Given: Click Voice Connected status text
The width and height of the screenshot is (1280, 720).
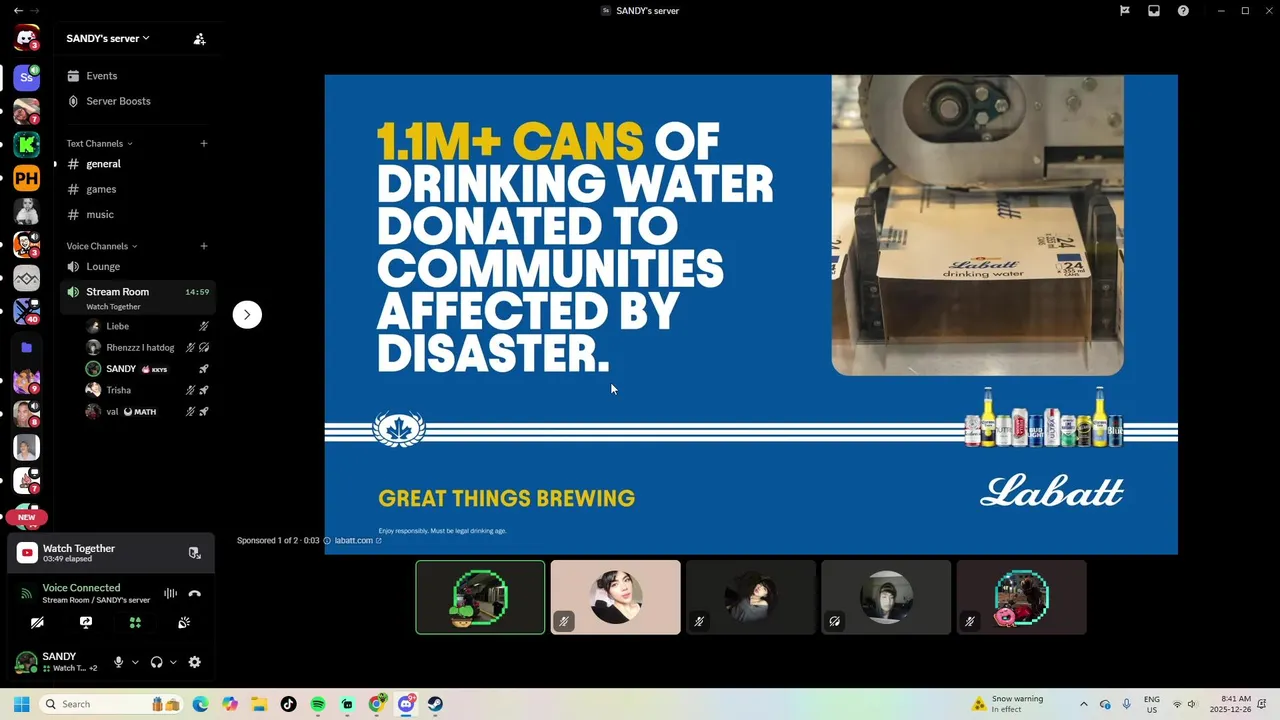Looking at the screenshot, I should (x=81, y=588).
